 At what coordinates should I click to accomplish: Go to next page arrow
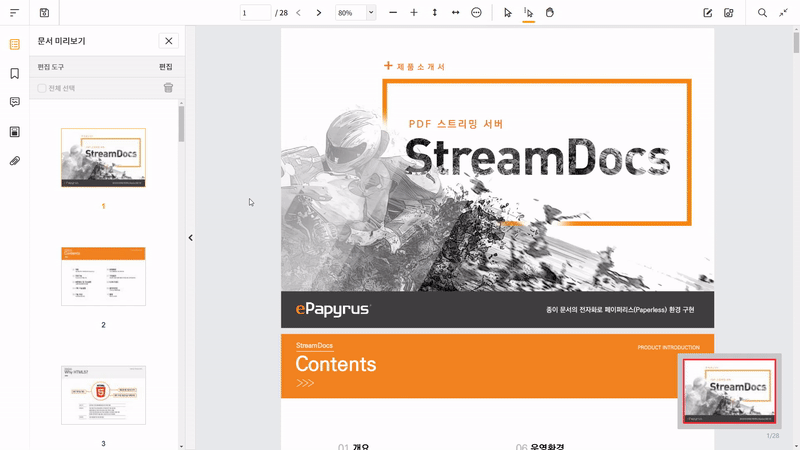pyautogui.click(x=319, y=13)
